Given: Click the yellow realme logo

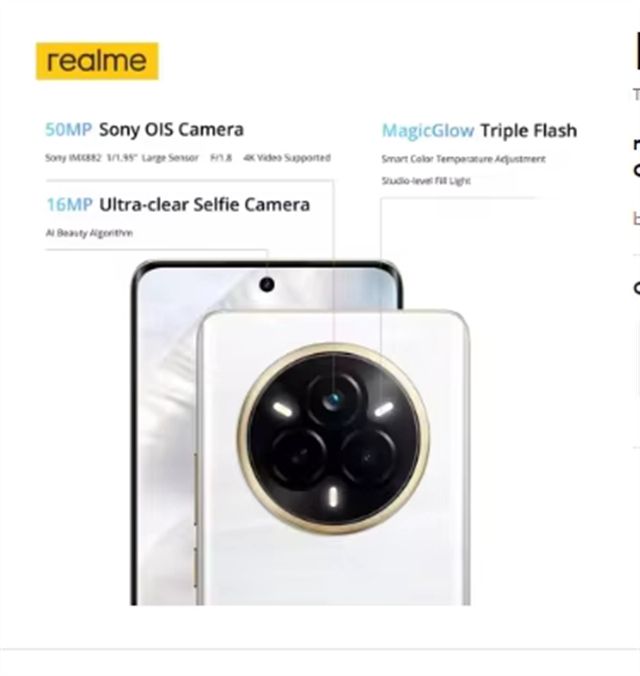Looking at the screenshot, I should click(x=97, y=61).
